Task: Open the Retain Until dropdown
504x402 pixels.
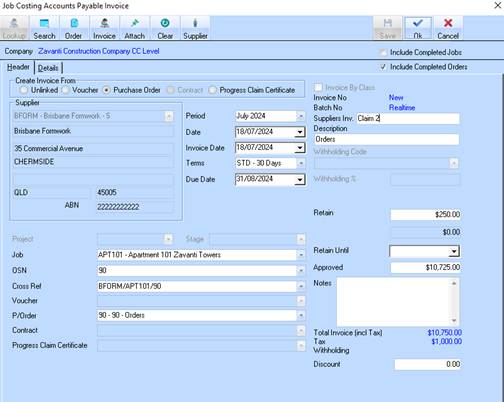Action: (454, 252)
